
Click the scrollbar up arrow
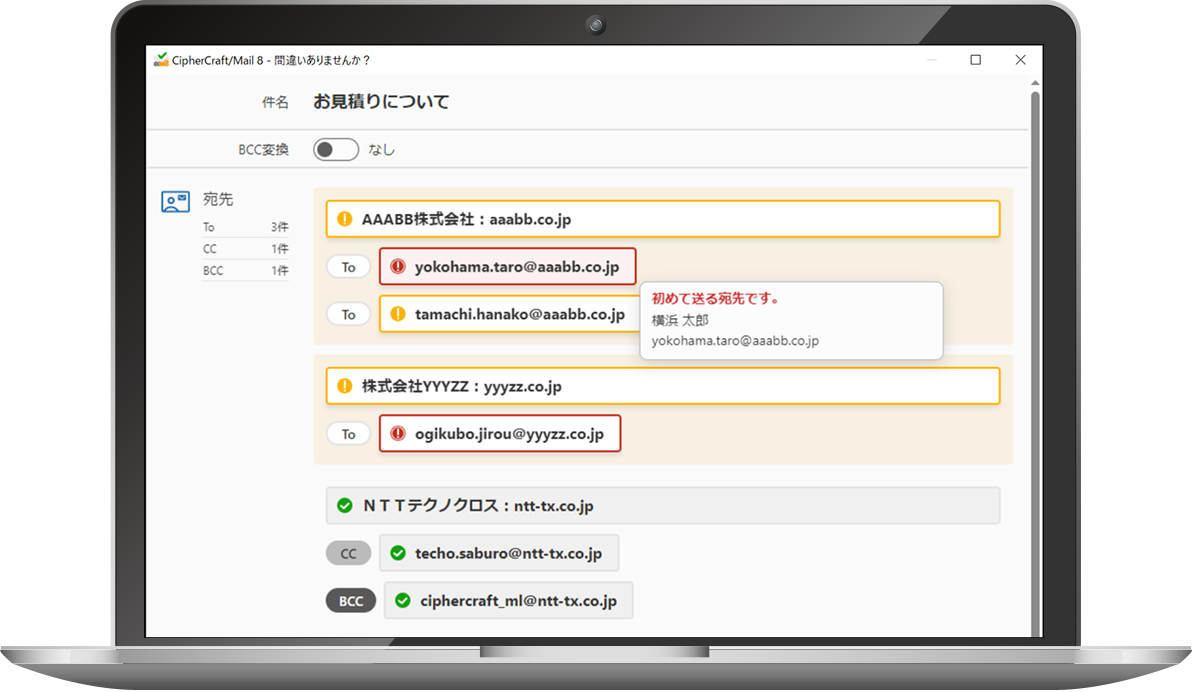[x=1035, y=83]
